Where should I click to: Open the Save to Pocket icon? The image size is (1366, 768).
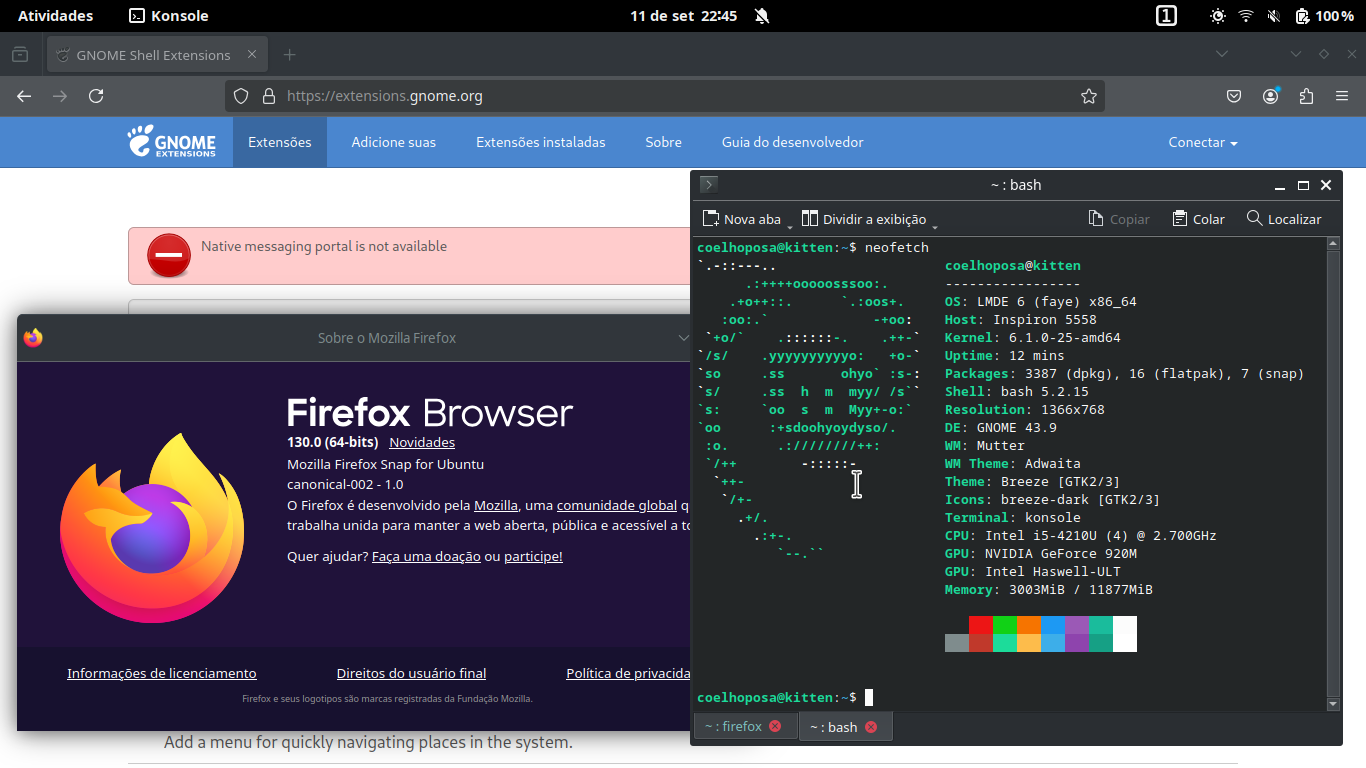coord(1234,96)
